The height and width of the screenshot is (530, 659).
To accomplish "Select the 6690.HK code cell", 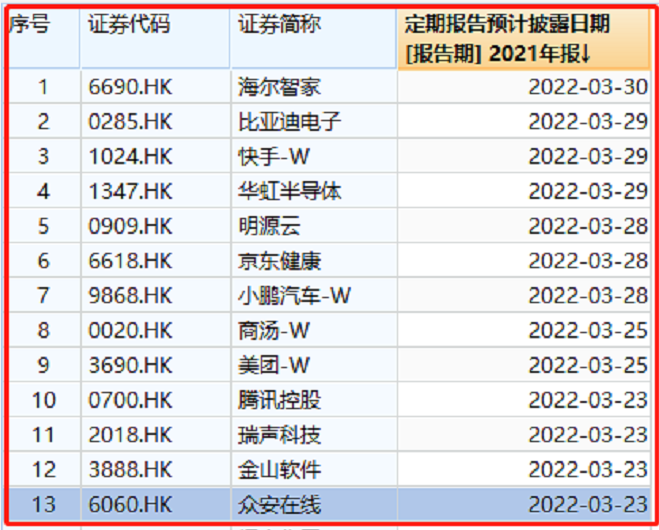I will click(x=155, y=87).
